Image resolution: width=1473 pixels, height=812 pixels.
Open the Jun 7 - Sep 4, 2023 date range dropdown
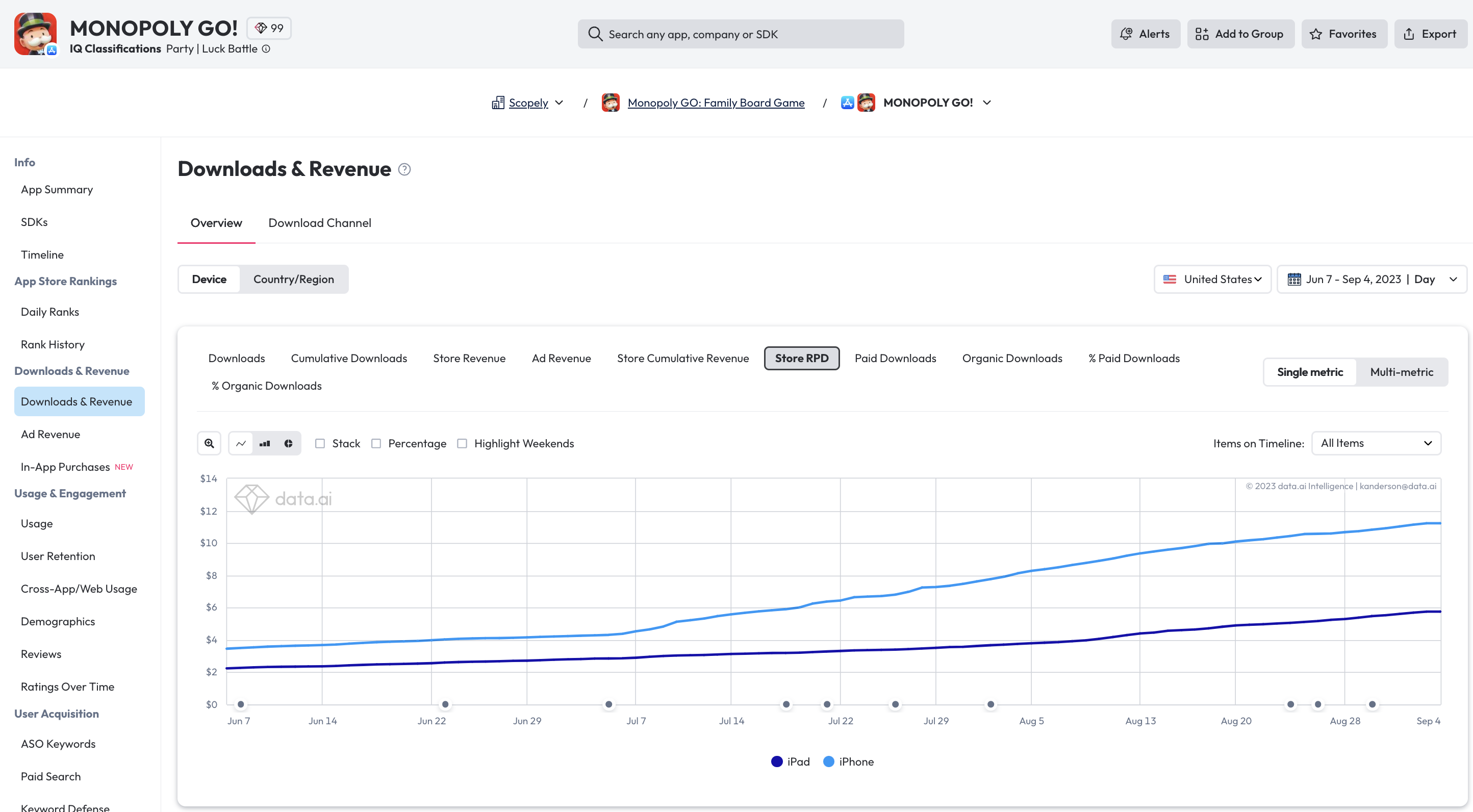coord(1373,279)
